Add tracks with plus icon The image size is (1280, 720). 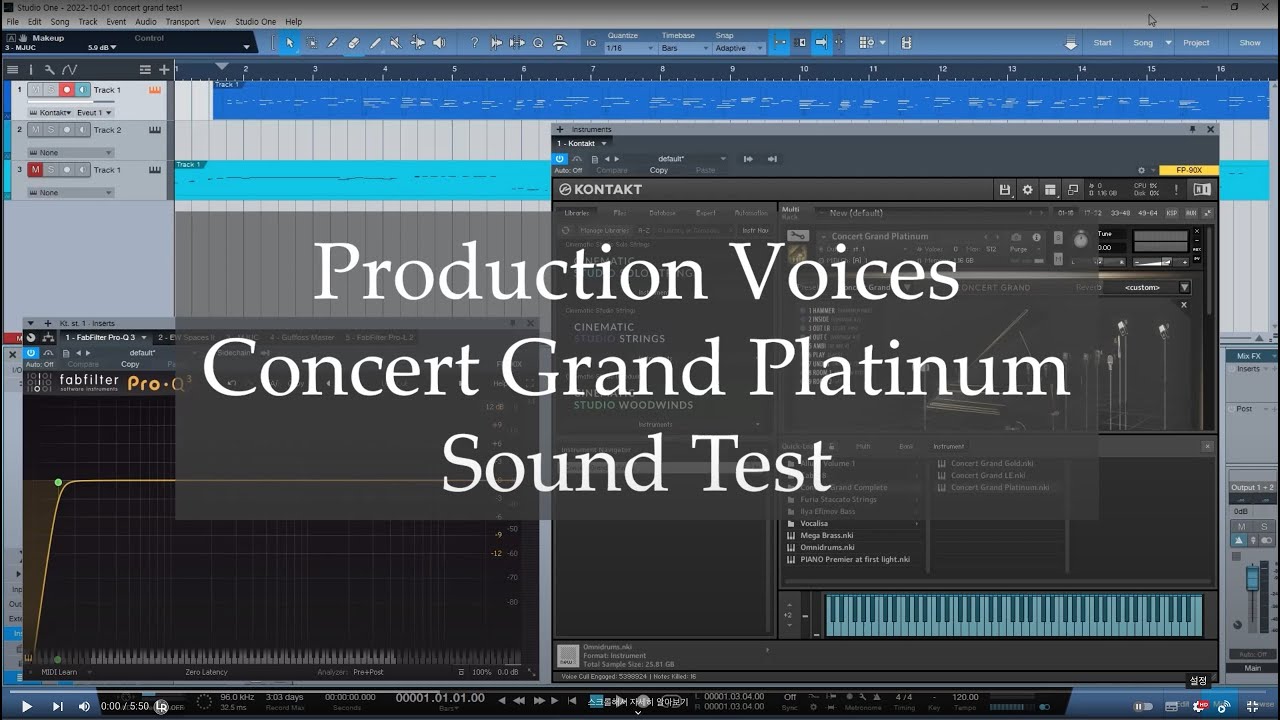pyautogui.click(x=164, y=69)
